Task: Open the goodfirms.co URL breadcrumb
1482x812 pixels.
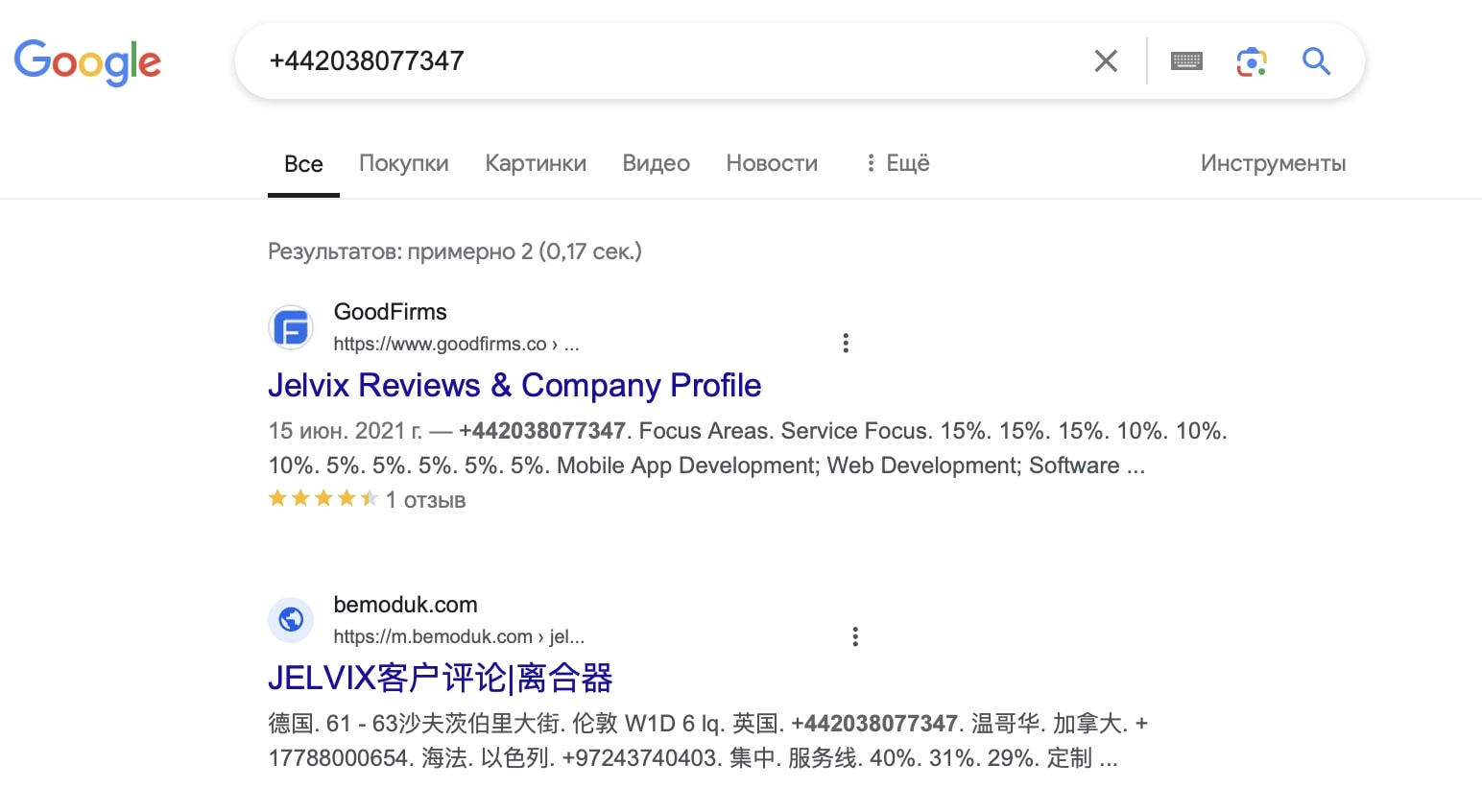Action: pyautogui.click(x=456, y=344)
